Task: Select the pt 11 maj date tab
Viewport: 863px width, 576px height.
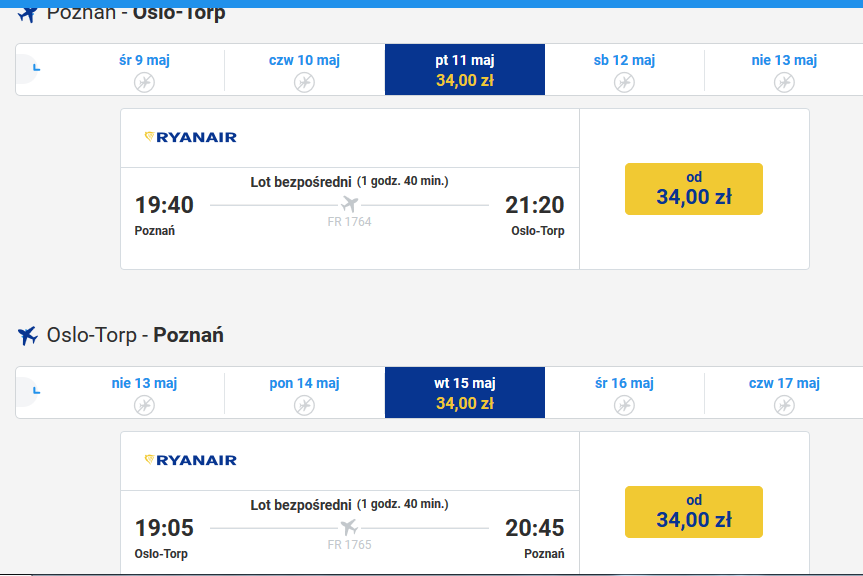Action: click(x=465, y=70)
